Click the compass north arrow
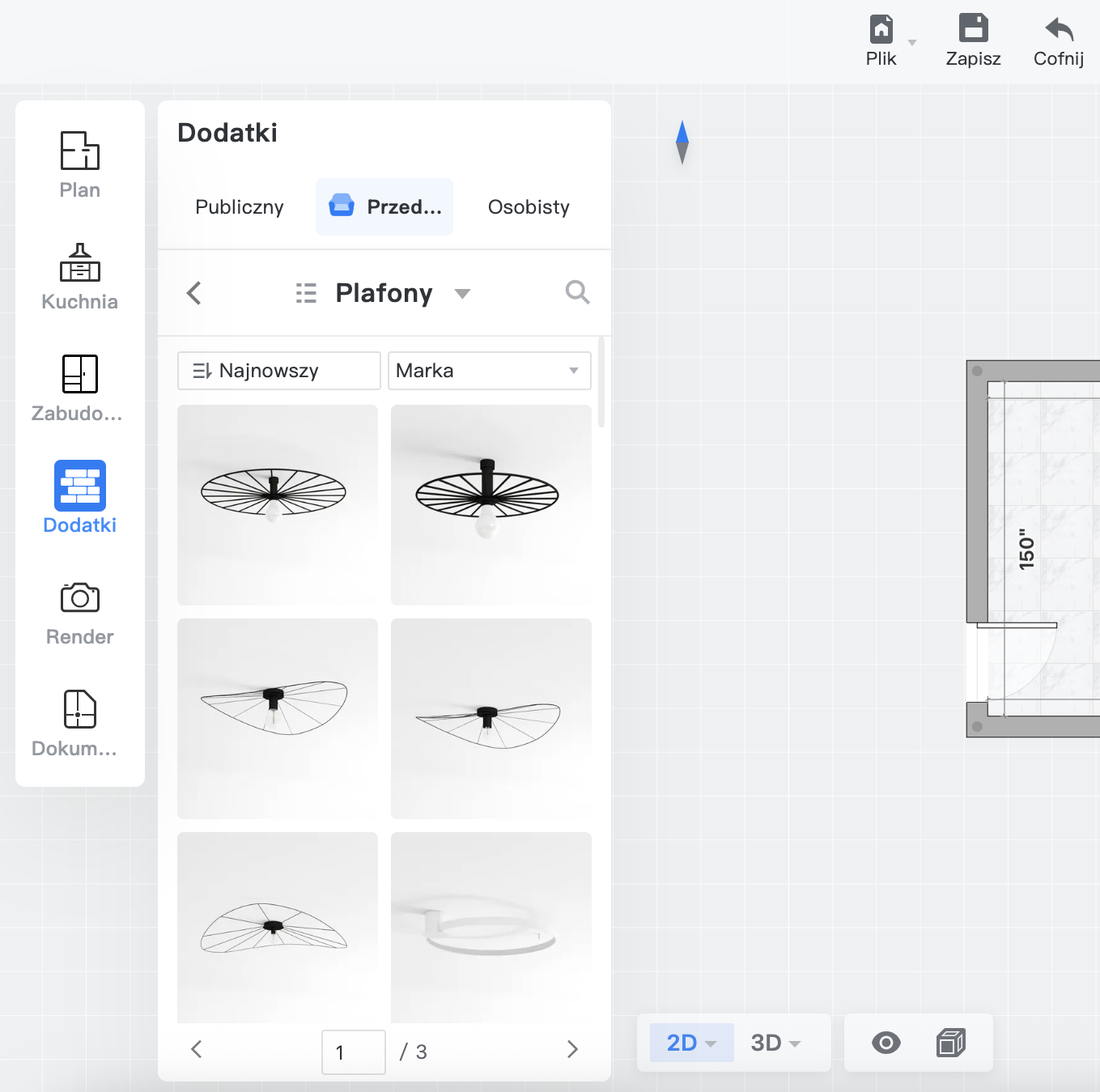The image size is (1100, 1092). 682,142
